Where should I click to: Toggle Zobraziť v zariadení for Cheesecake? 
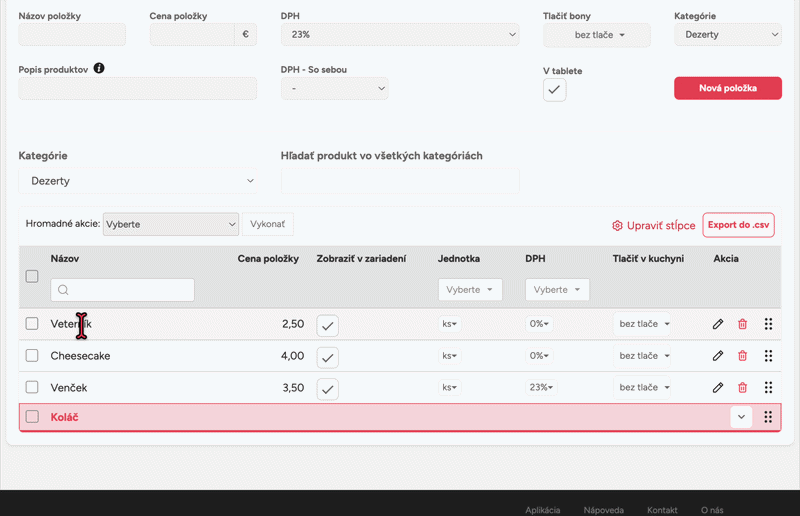tap(328, 357)
